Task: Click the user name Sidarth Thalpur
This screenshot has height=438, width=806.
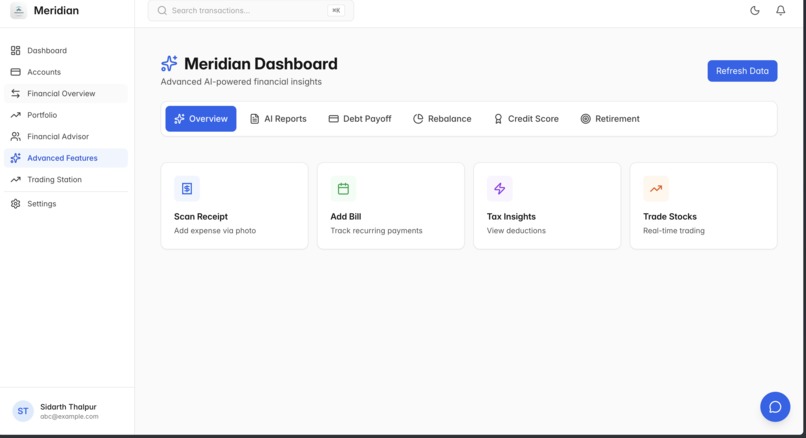Action: coord(68,407)
